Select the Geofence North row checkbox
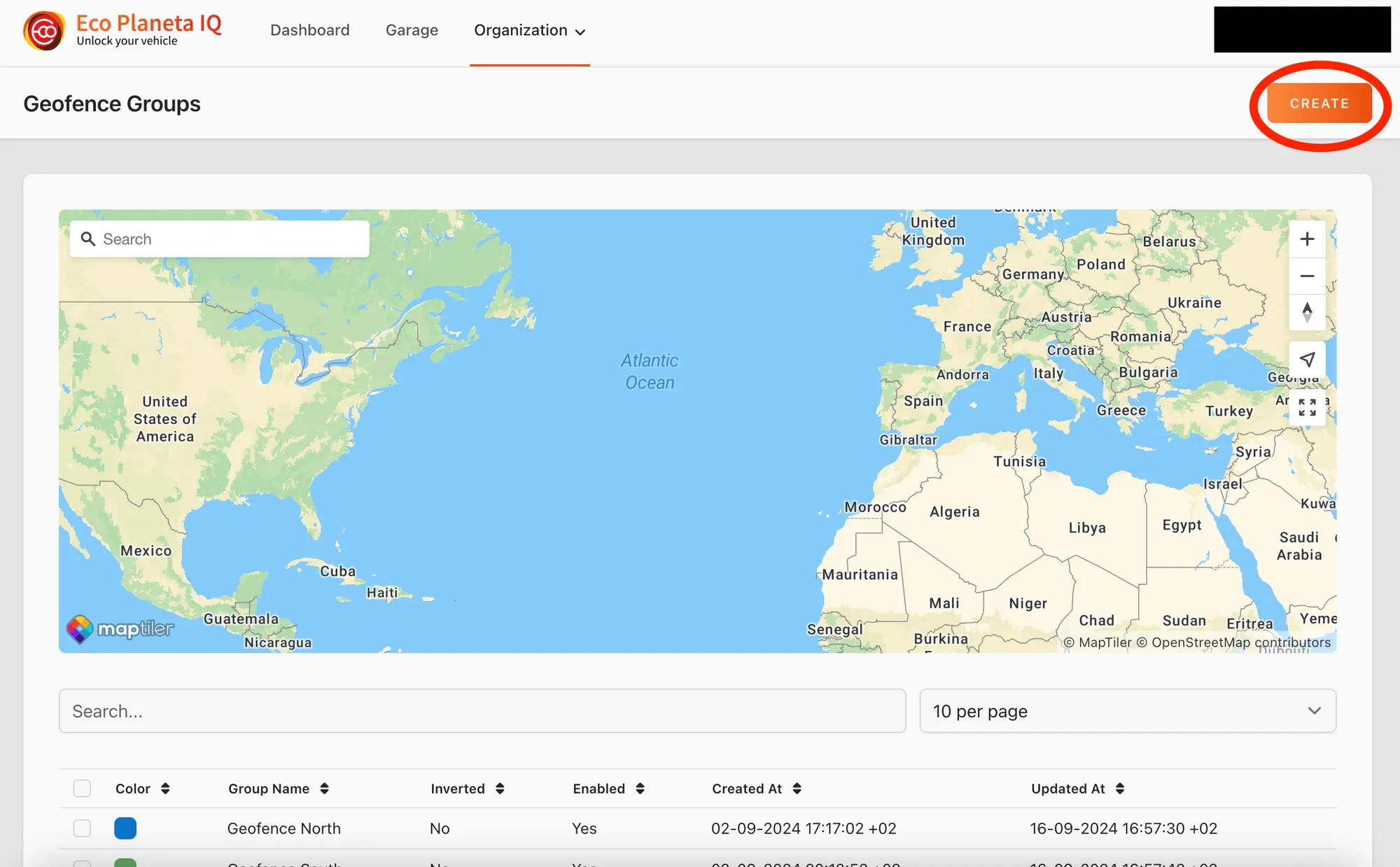Image resolution: width=1400 pixels, height=867 pixels. point(82,829)
